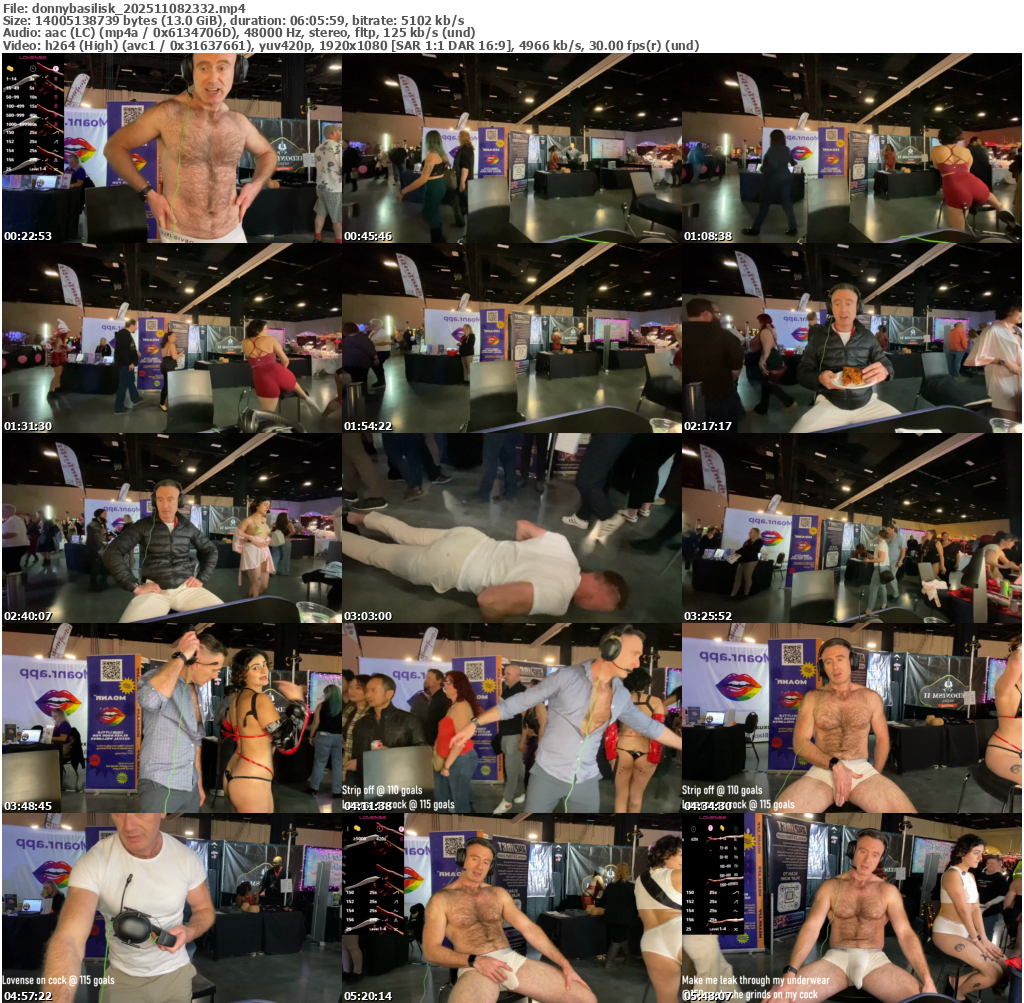Screen dimensions: 1024x1003
Task: Select the frame at 05:20:14
Action: (511, 908)
